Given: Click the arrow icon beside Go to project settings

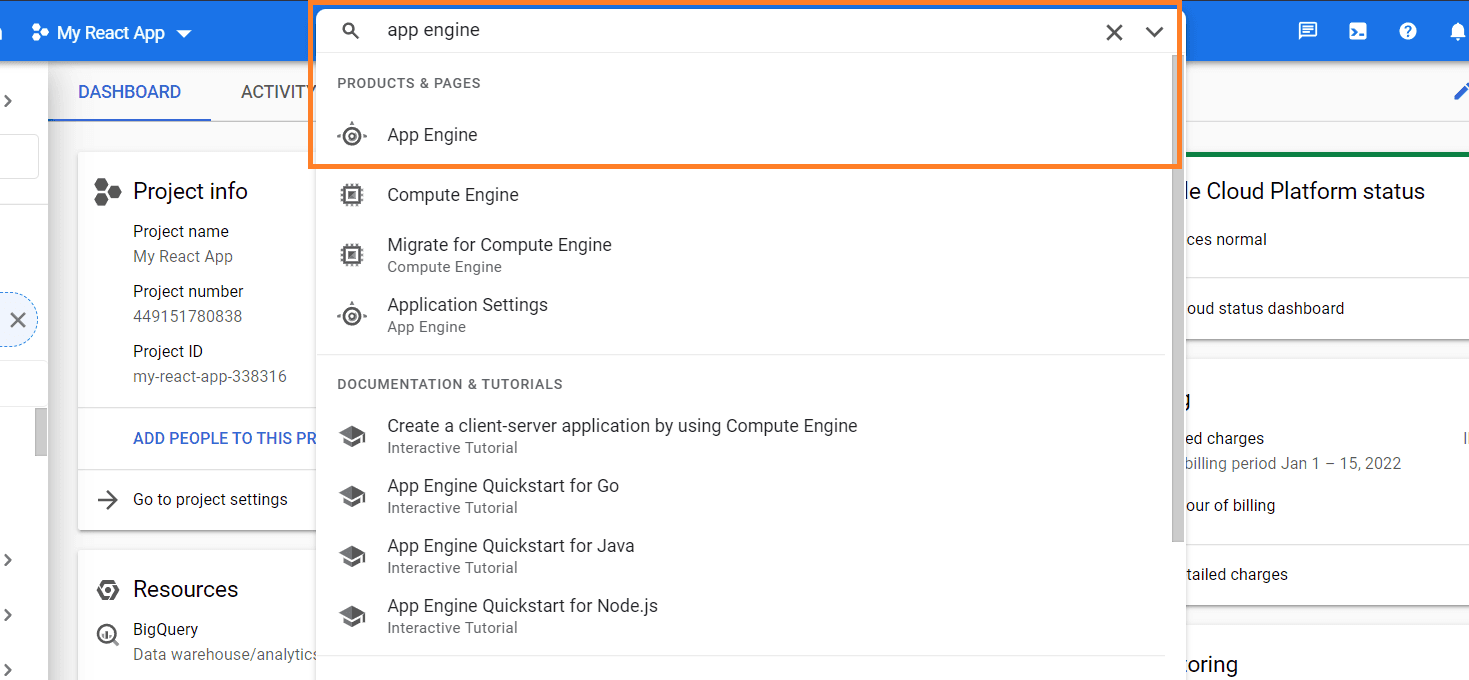Looking at the screenshot, I should [x=107, y=499].
